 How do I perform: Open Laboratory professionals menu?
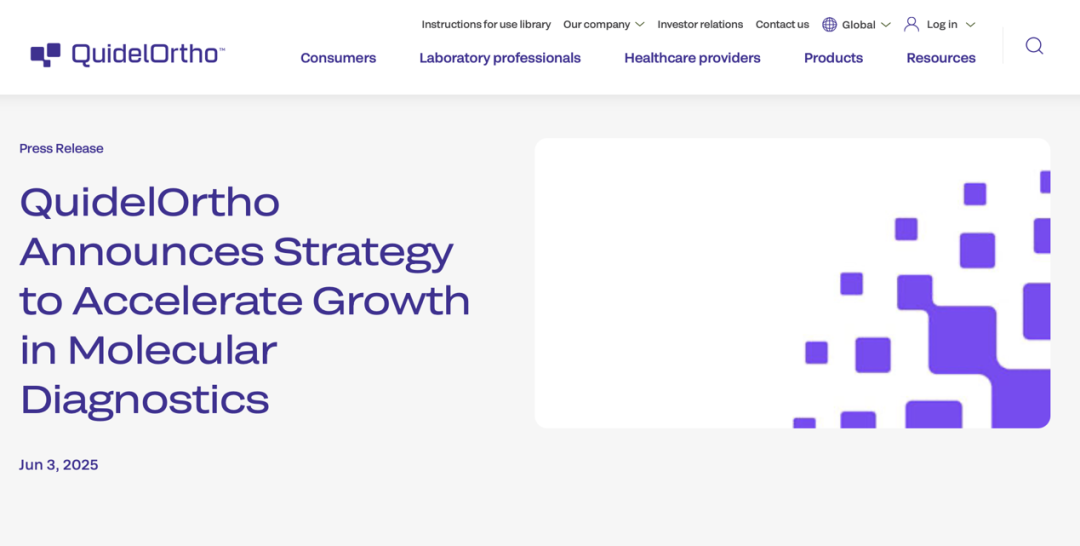click(x=500, y=58)
